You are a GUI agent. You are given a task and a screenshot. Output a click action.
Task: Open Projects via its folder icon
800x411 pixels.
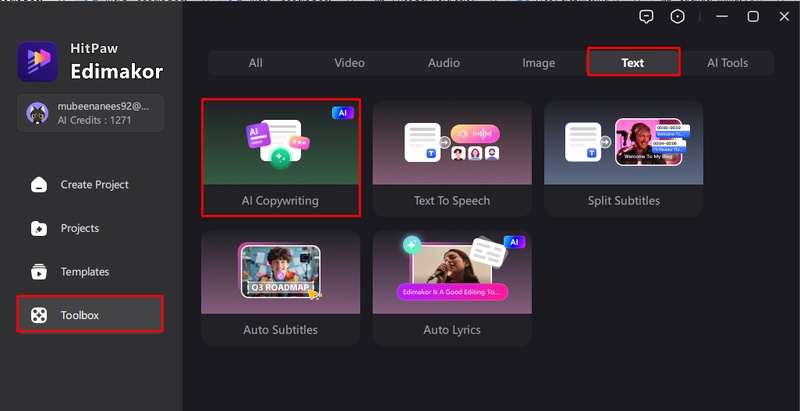click(x=39, y=228)
